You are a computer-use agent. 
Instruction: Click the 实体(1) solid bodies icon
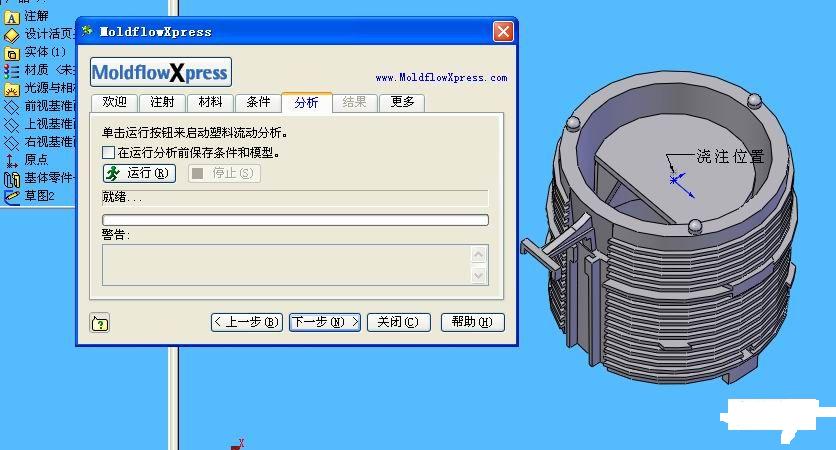12,53
